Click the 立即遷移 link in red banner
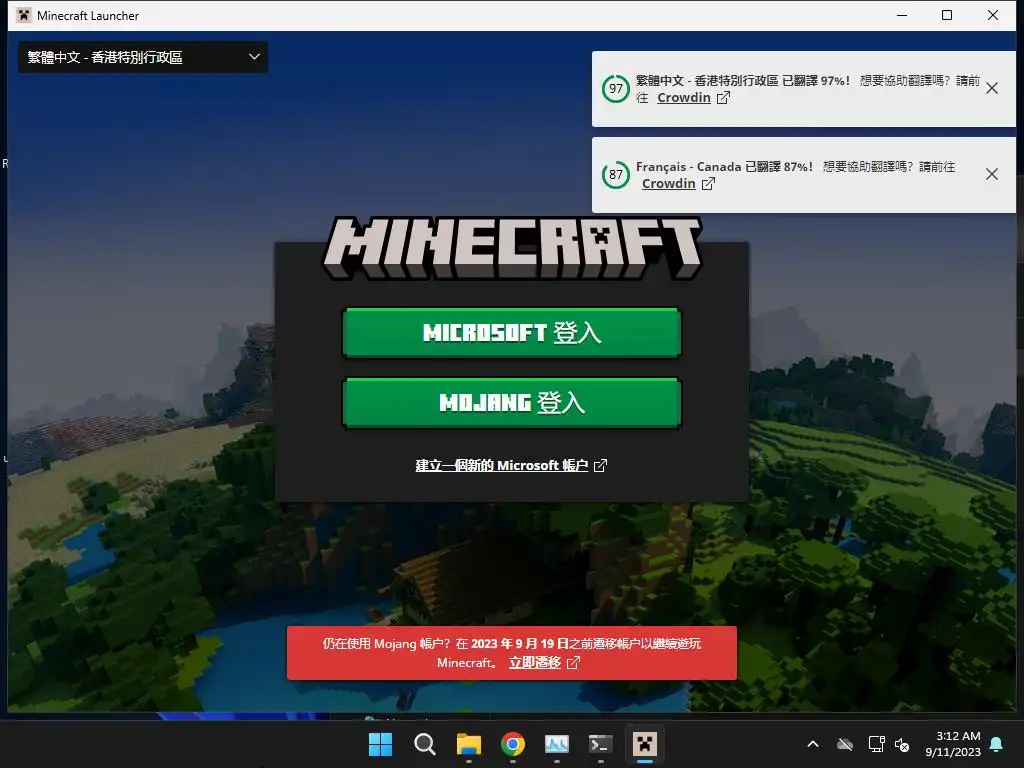Viewport: 1024px width, 768px height. [x=535, y=662]
